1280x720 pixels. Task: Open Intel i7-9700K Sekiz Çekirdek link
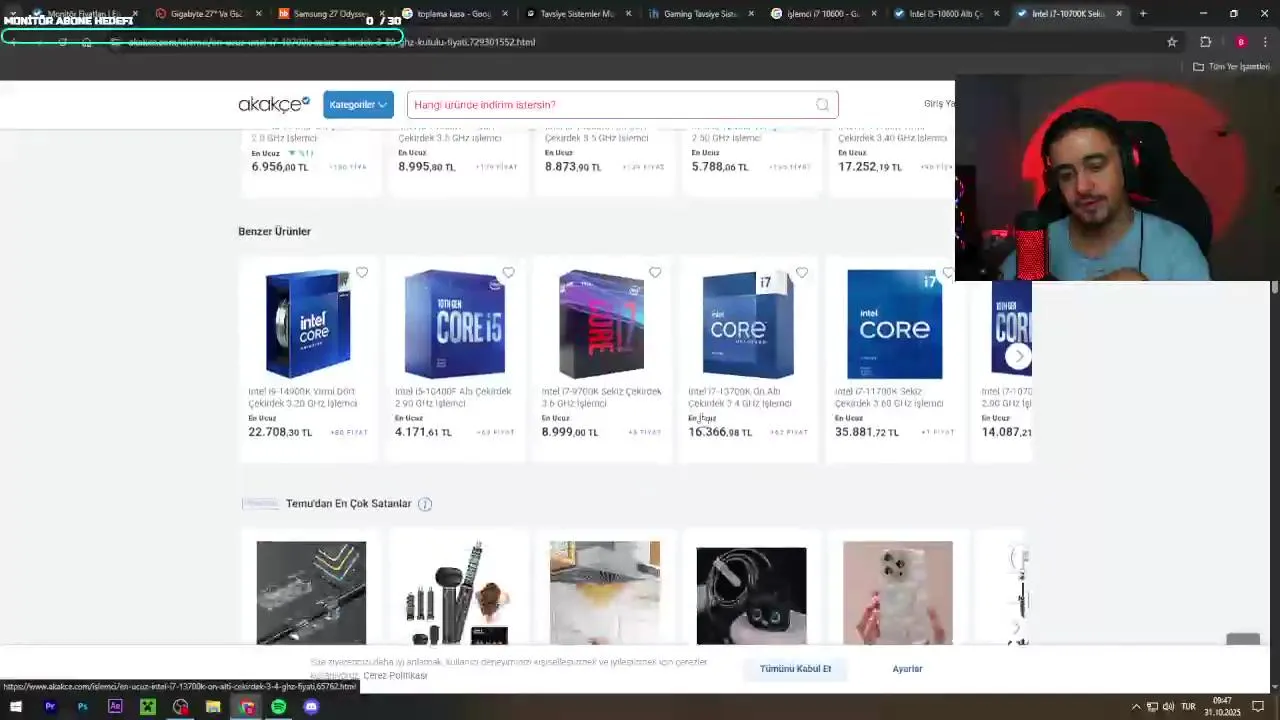(601, 397)
